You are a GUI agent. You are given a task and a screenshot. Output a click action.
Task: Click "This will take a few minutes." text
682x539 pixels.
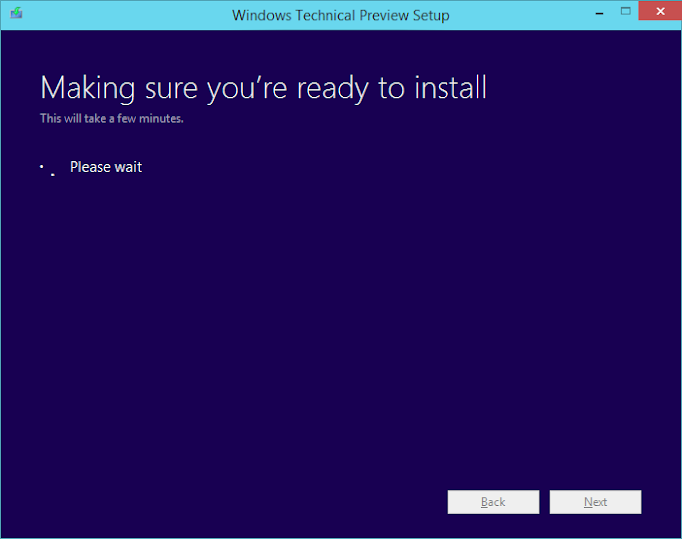[112, 118]
